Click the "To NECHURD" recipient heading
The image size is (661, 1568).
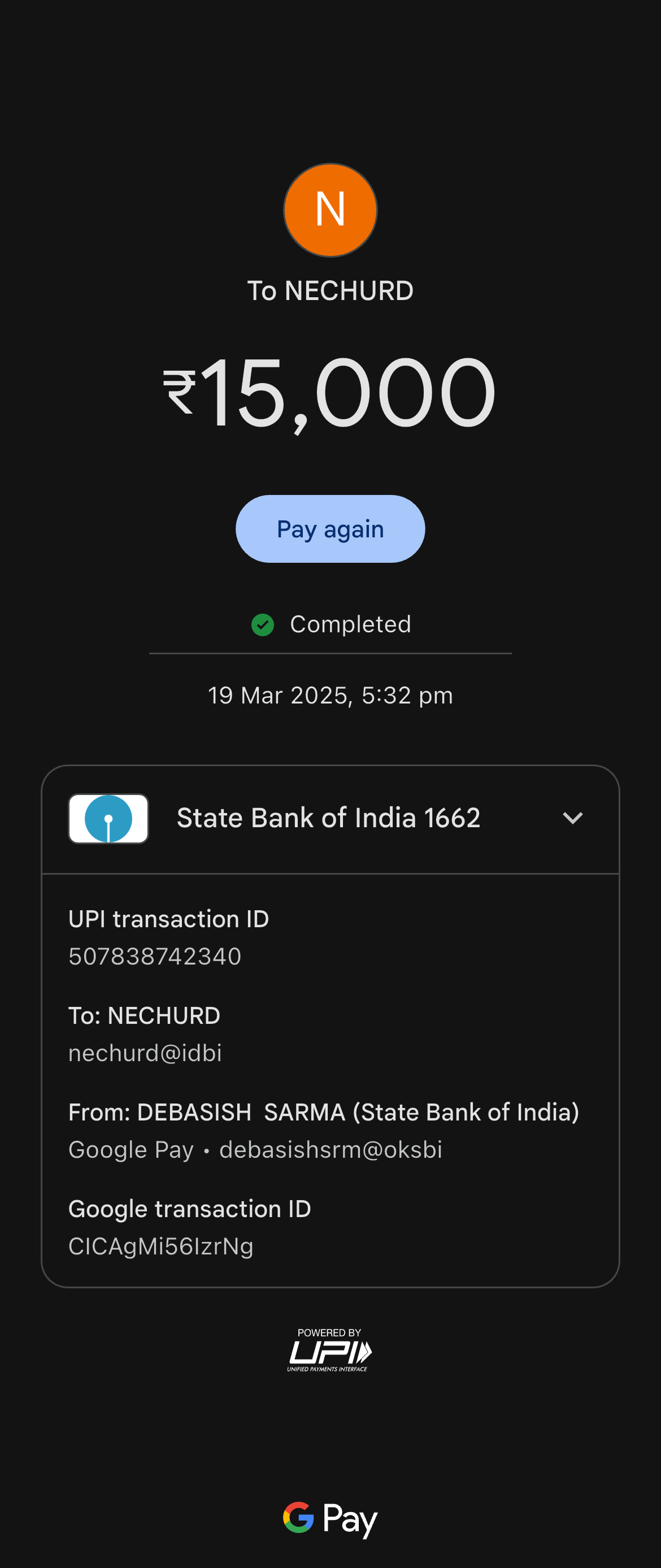tap(330, 291)
